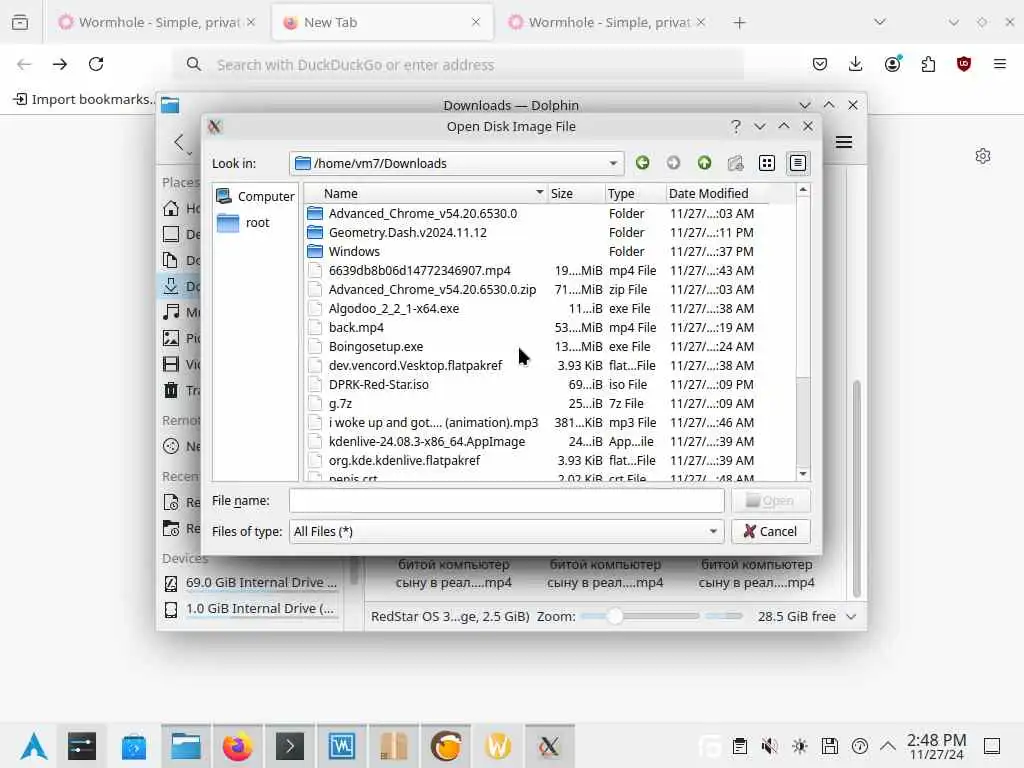
Task: Select root folder in file dialog sidebar
Action: coord(243,223)
